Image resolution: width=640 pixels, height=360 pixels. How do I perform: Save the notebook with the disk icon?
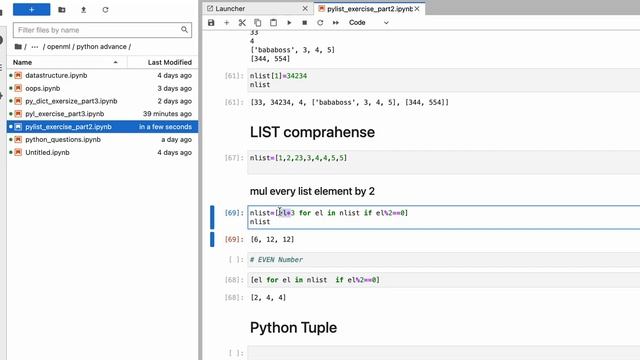[x=211, y=22]
